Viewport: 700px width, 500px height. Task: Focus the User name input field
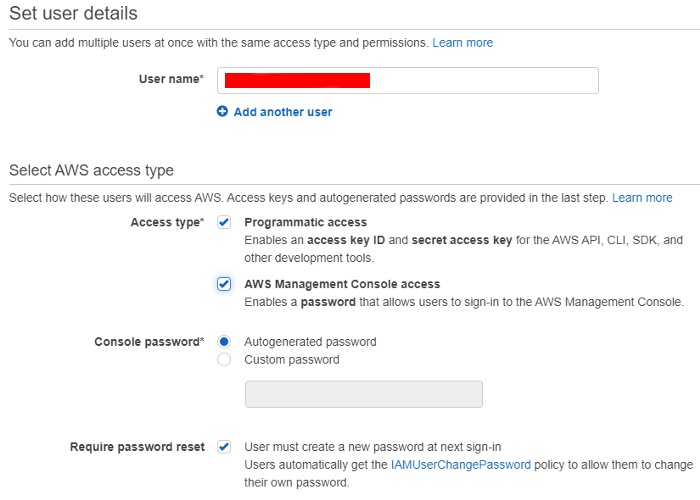tap(408, 80)
